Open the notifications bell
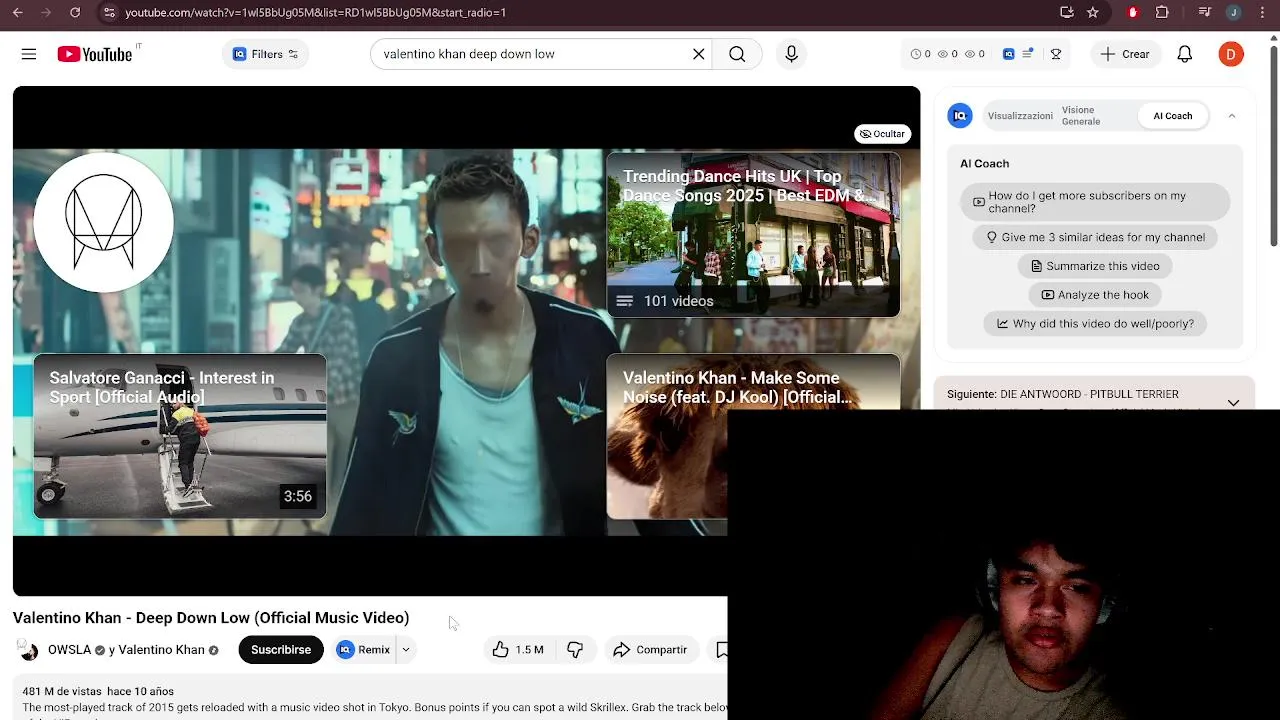 [1185, 54]
